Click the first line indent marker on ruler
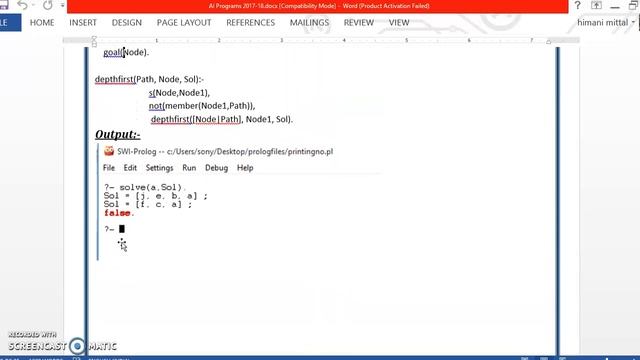The width and height of the screenshot is (640, 360). pyautogui.click(x=94, y=38)
